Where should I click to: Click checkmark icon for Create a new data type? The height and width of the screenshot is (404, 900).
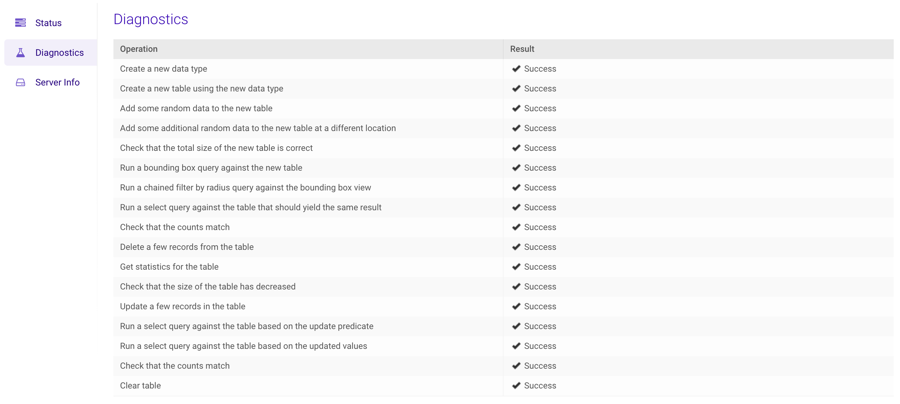516,69
